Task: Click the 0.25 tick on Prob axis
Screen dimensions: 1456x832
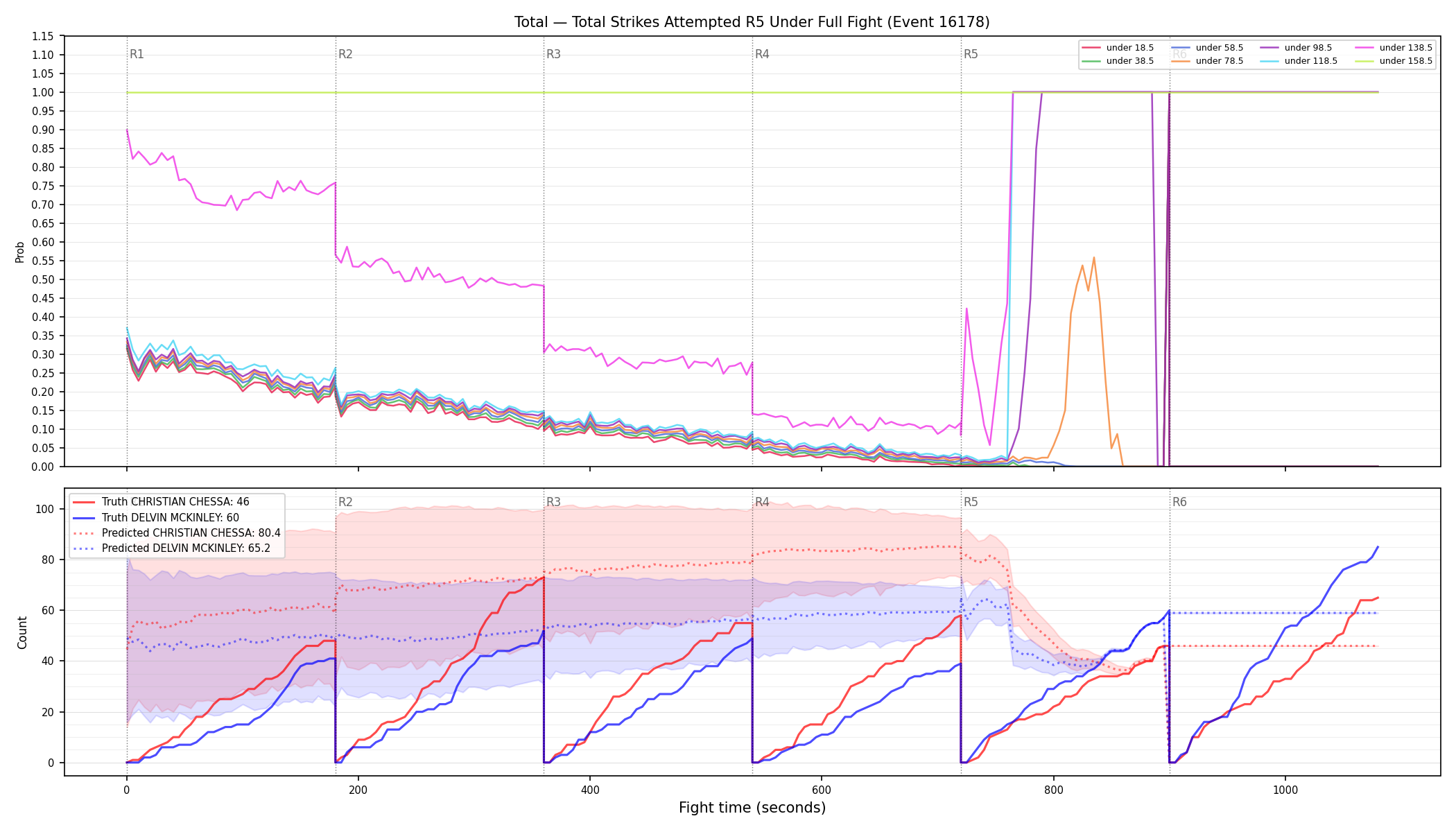Action: click(43, 373)
